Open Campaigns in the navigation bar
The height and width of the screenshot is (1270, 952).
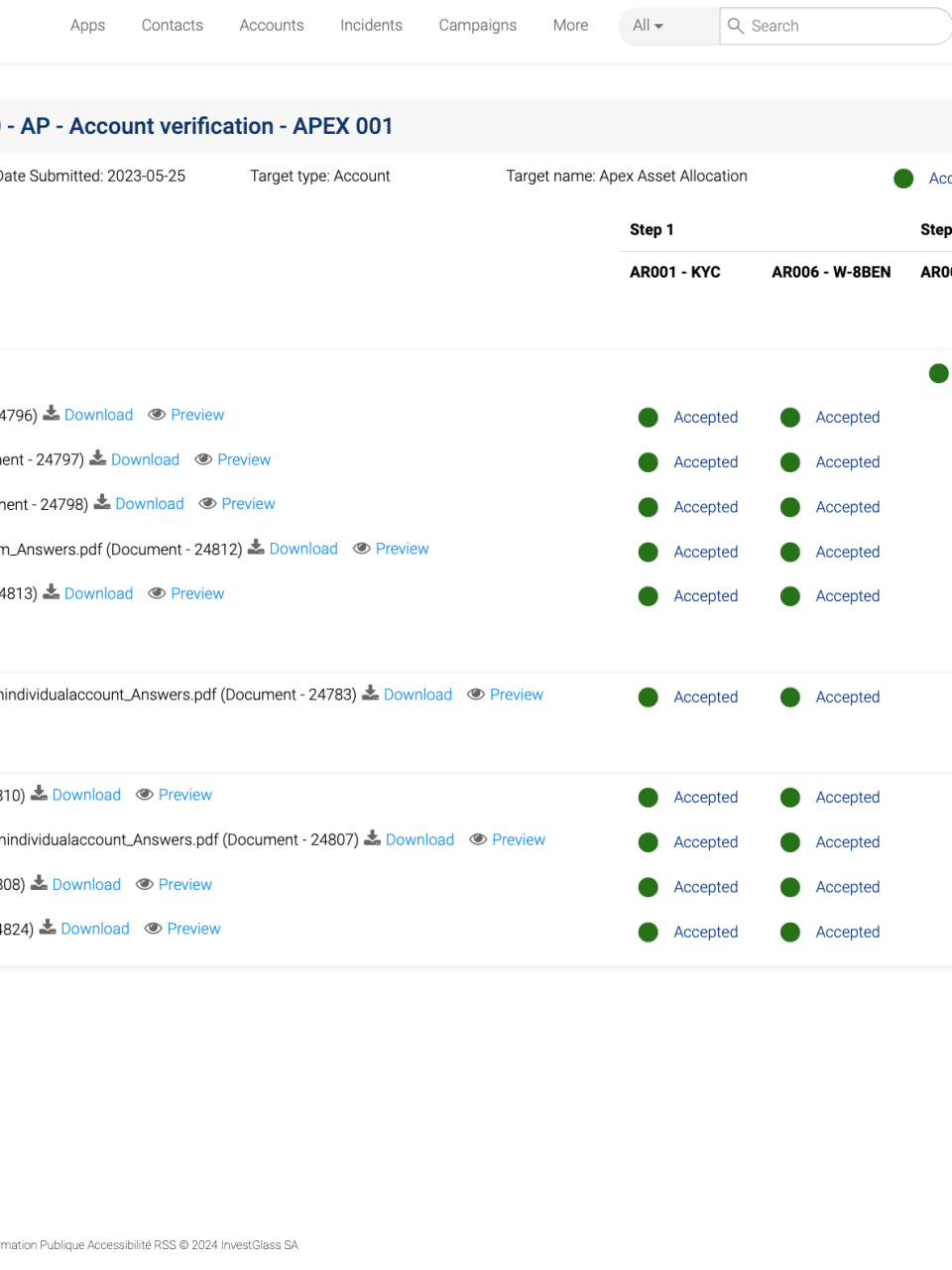[477, 26]
